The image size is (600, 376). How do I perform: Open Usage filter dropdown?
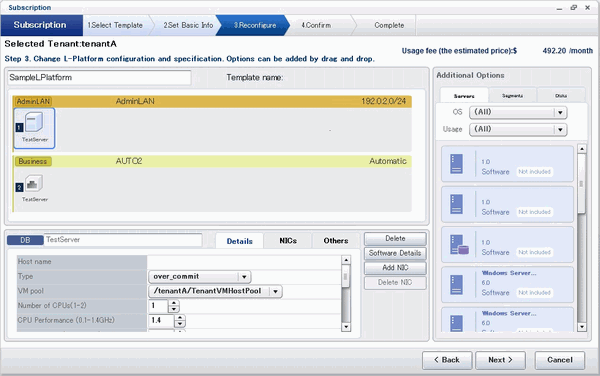tap(560, 130)
